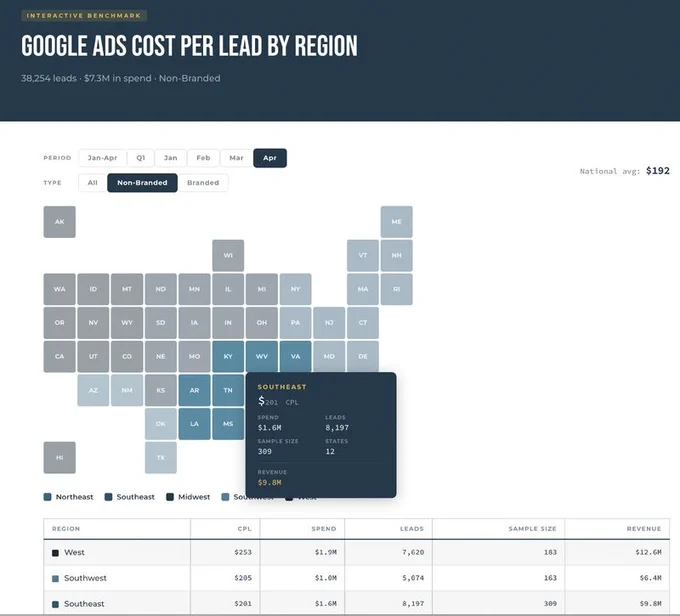Select the PA state tile
Image resolution: width=680 pixels, height=616 pixels.
(295, 323)
